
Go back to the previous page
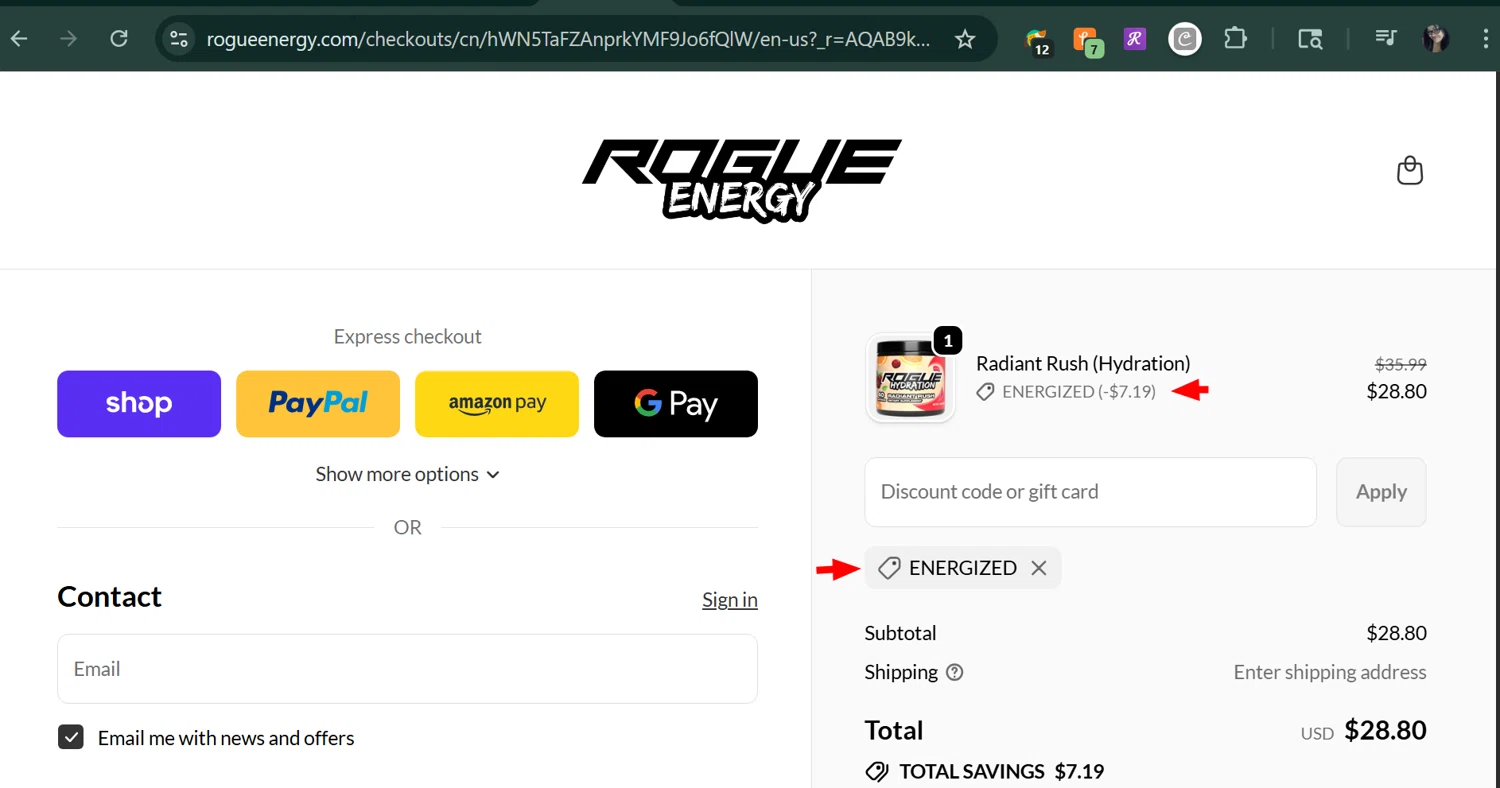[x=19, y=39]
